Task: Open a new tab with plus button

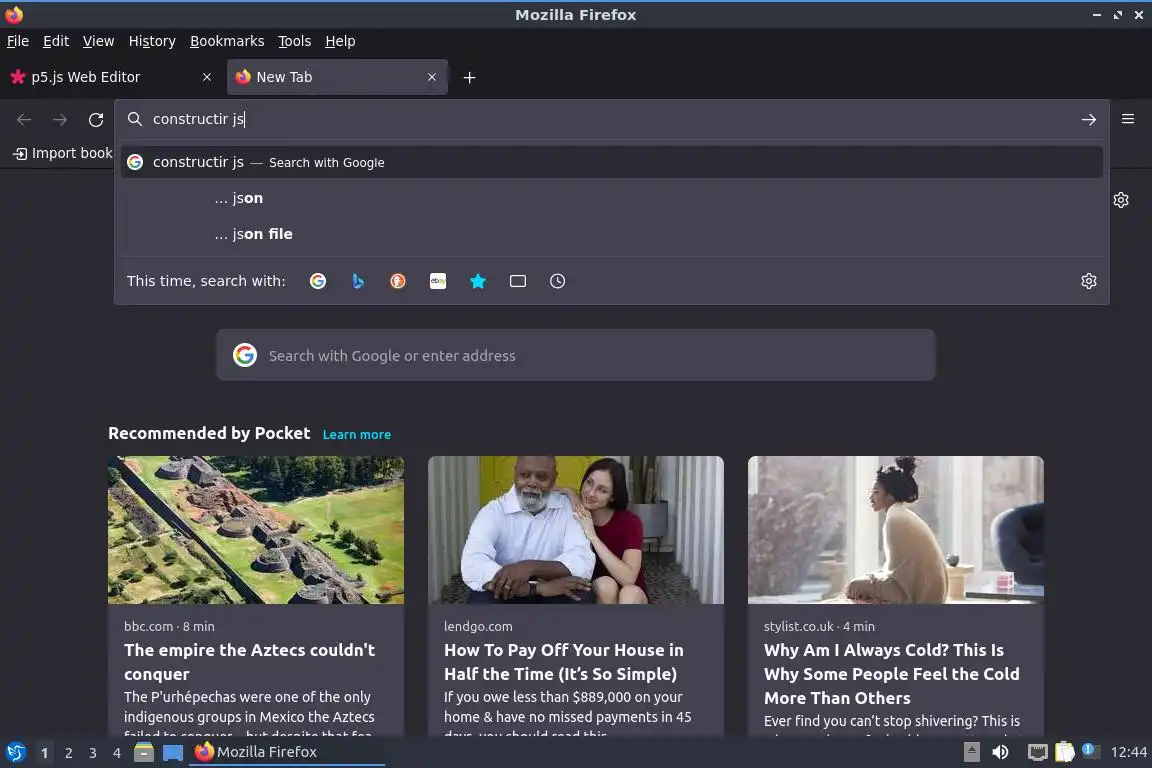Action: click(469, 77)
